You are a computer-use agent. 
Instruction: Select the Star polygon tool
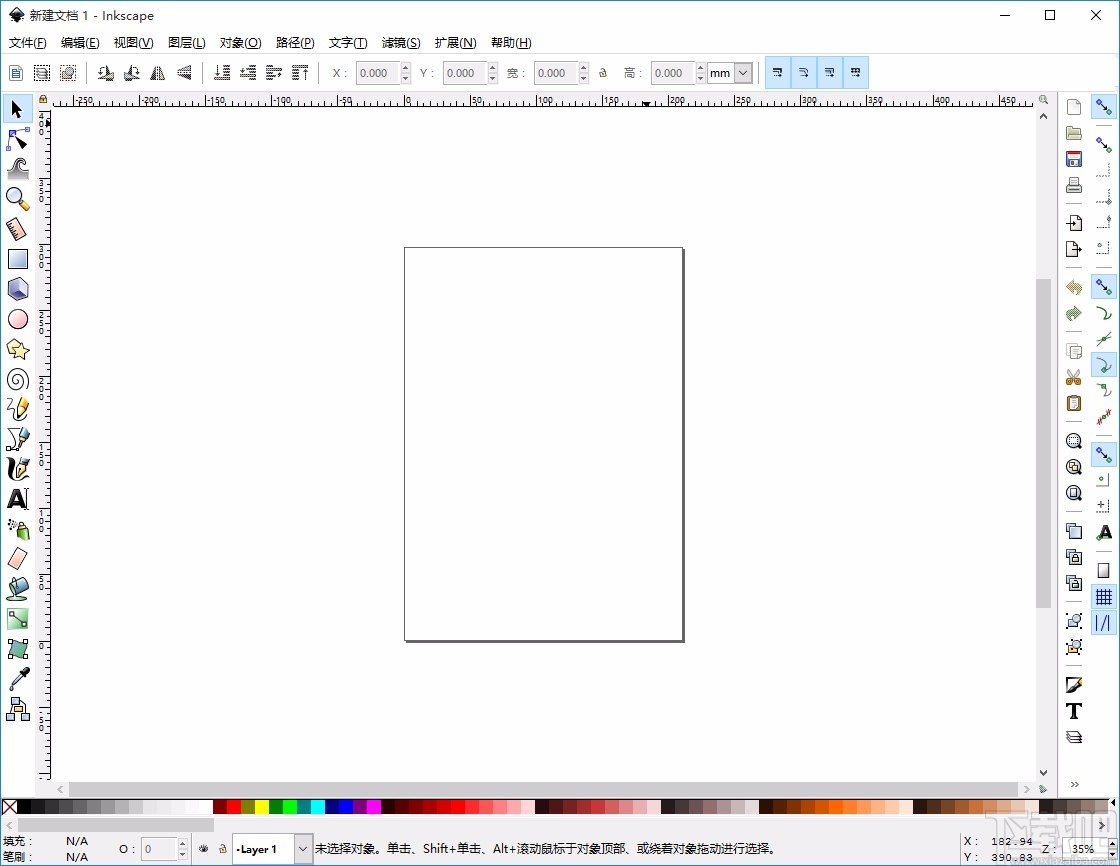tap(18, 349)
